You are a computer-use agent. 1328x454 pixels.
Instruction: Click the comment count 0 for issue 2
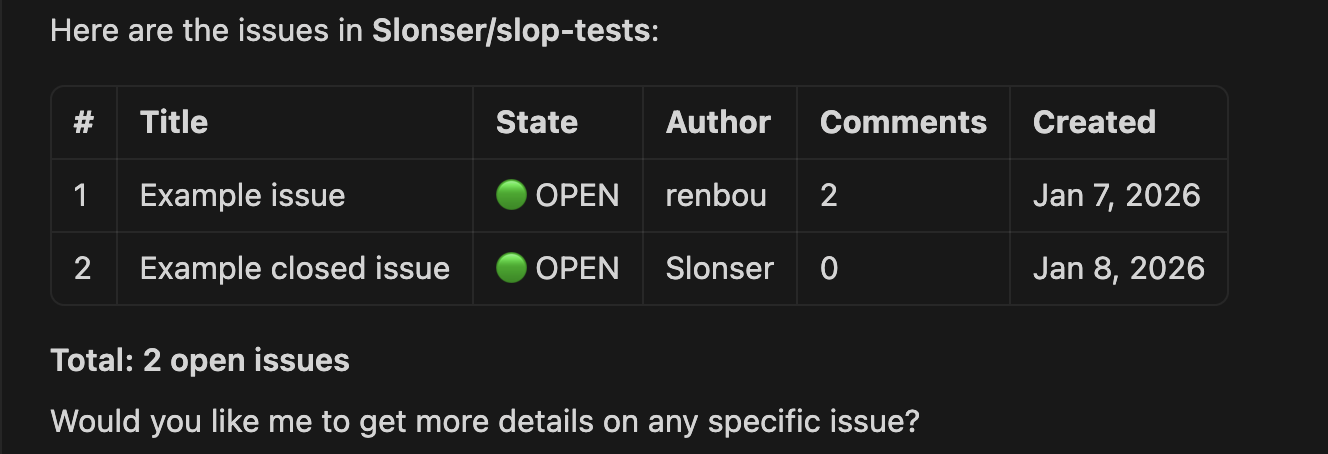click(x=829, y=268)
